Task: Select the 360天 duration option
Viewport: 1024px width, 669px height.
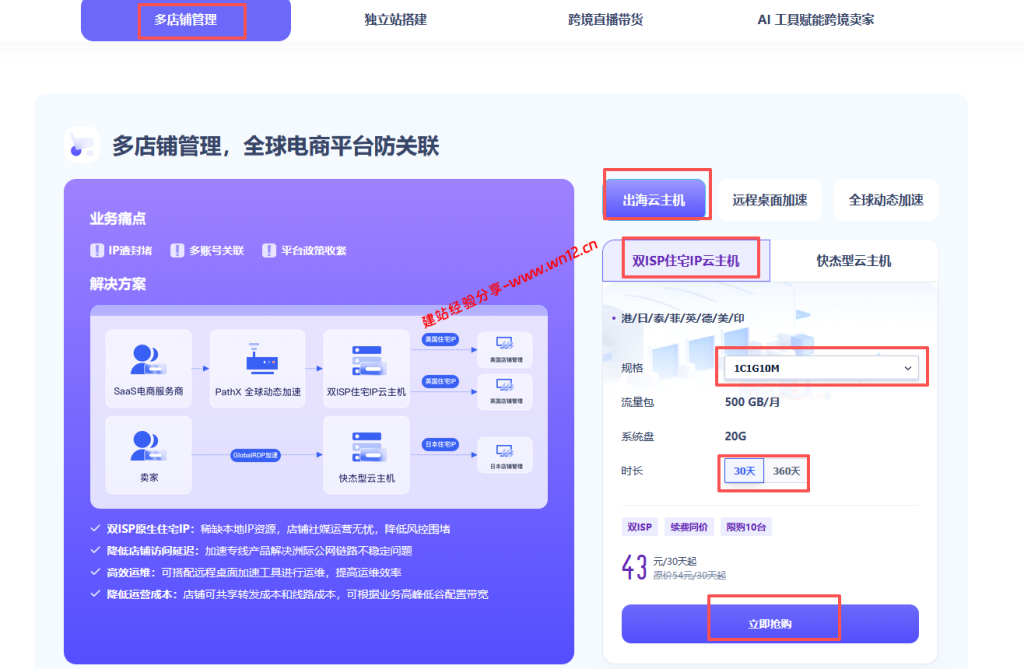Action: [x=786, y=471]
